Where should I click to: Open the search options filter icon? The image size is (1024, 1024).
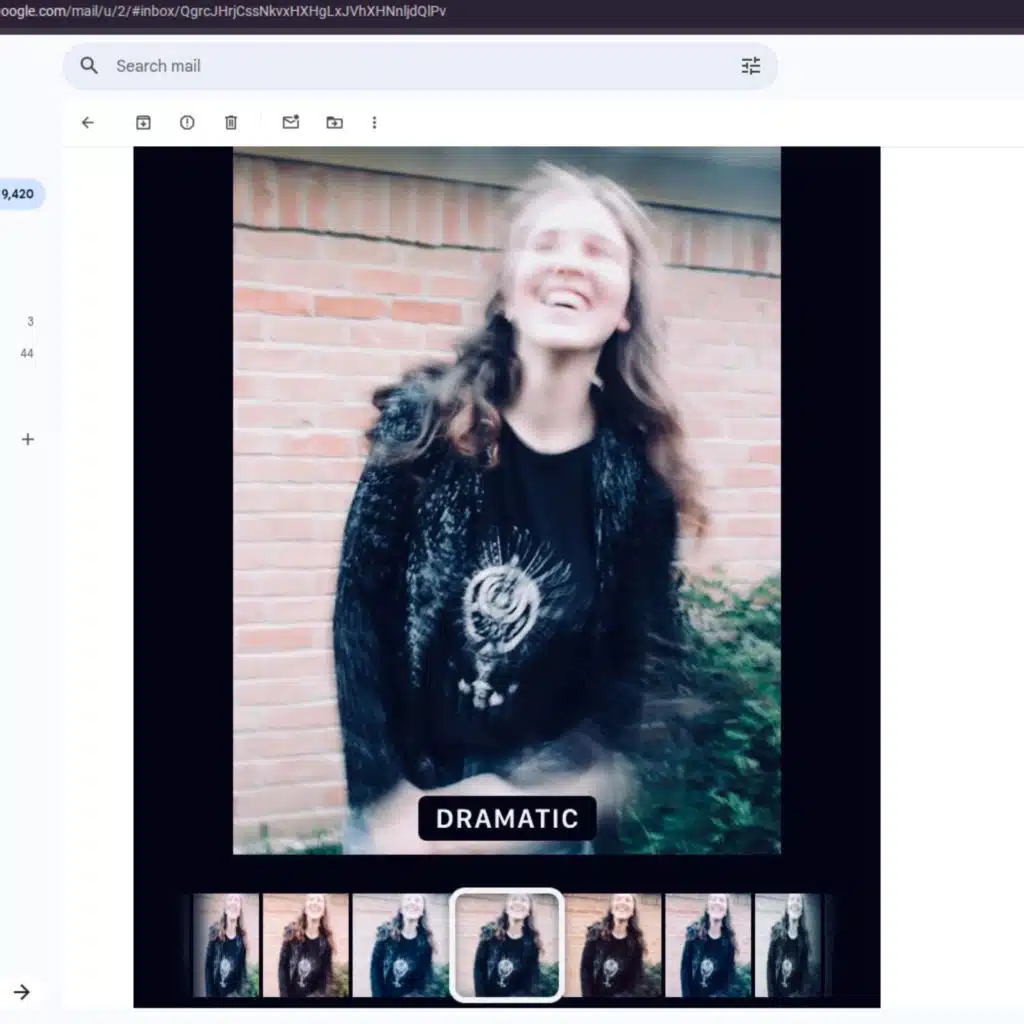[750, 66]
